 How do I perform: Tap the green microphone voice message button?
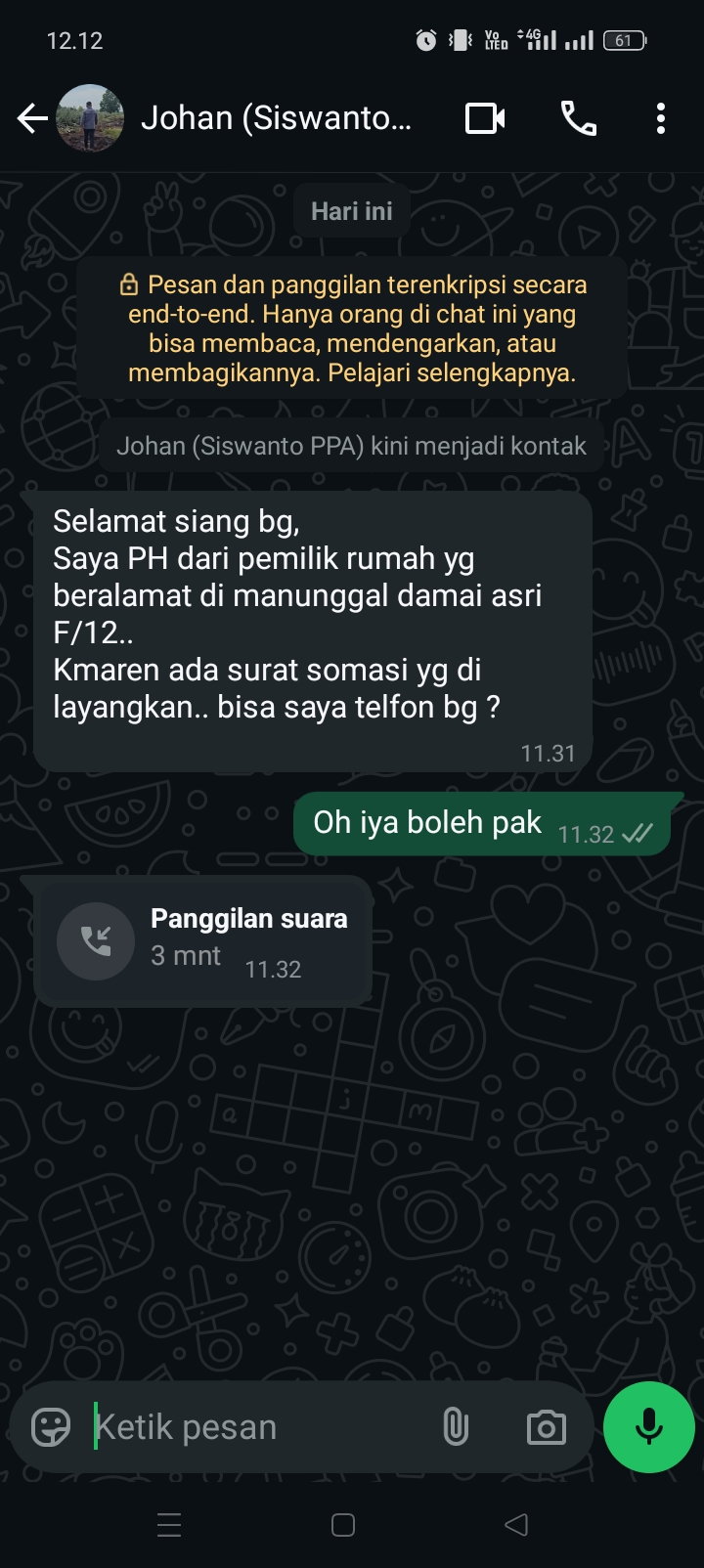(x=649, y=1427)
